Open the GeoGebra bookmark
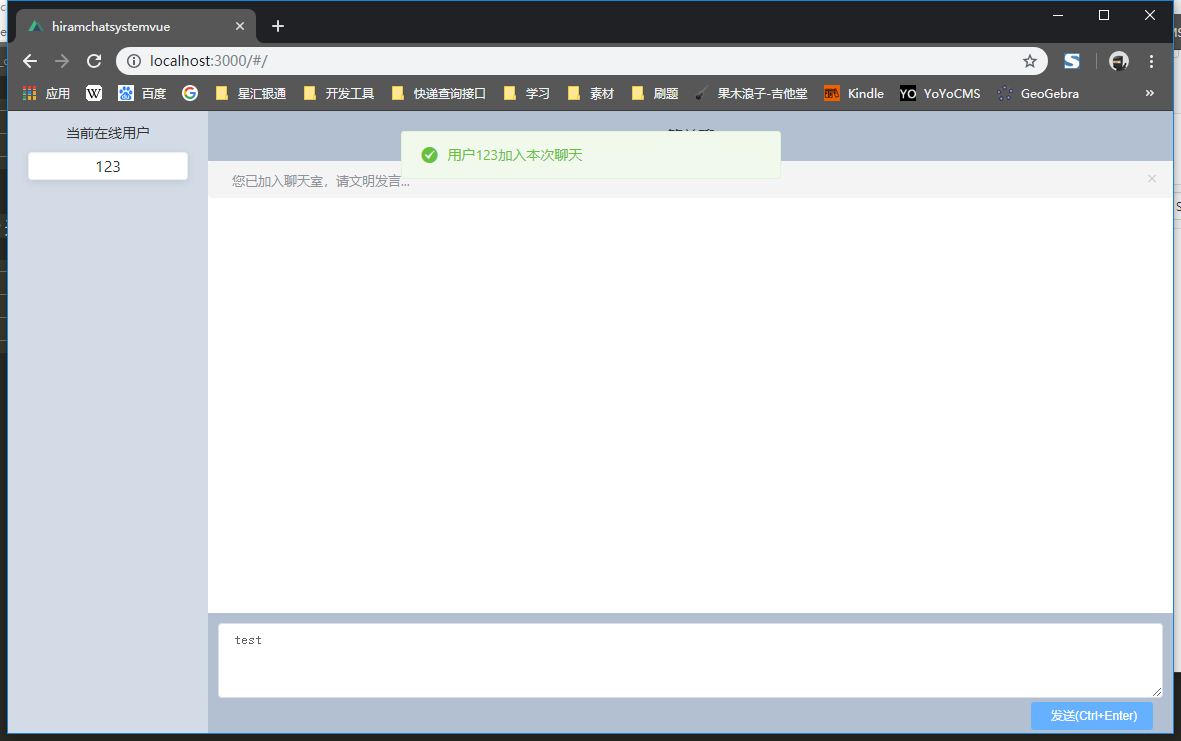The height and width of the screenshot is (741, 1181). coord(1037,93)
